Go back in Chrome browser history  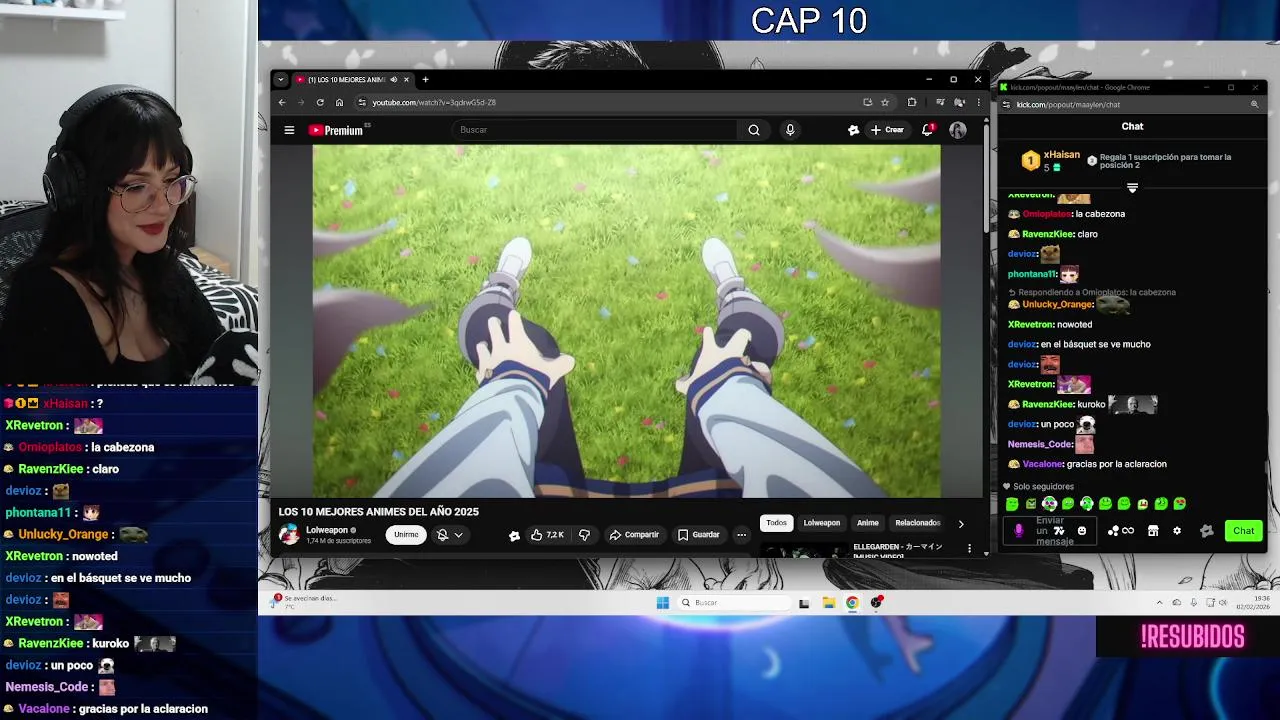(x=282, y=102)
